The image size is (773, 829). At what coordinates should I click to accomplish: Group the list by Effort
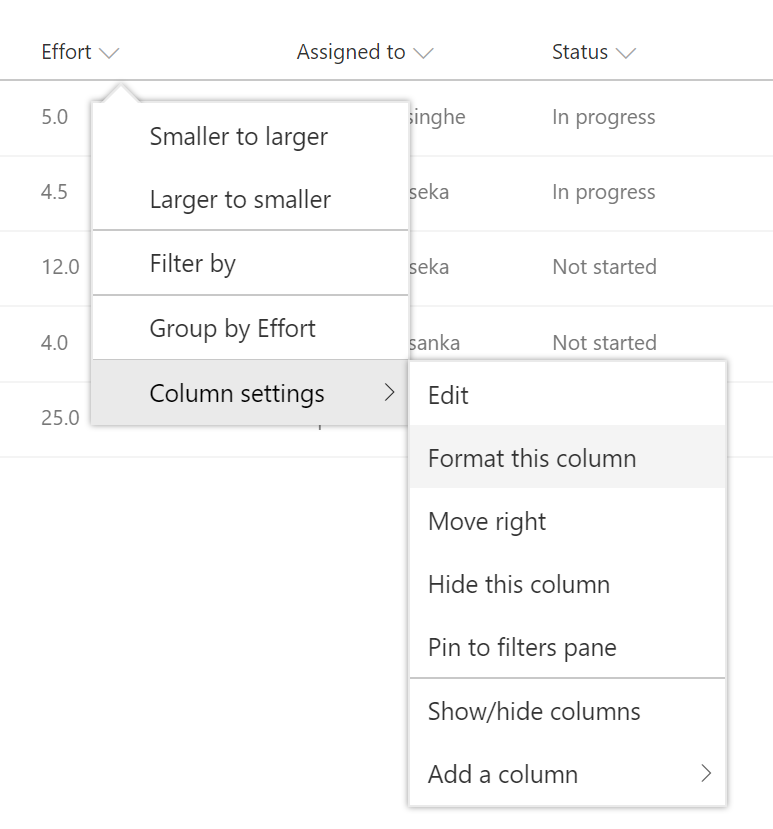tap(236, 328)
